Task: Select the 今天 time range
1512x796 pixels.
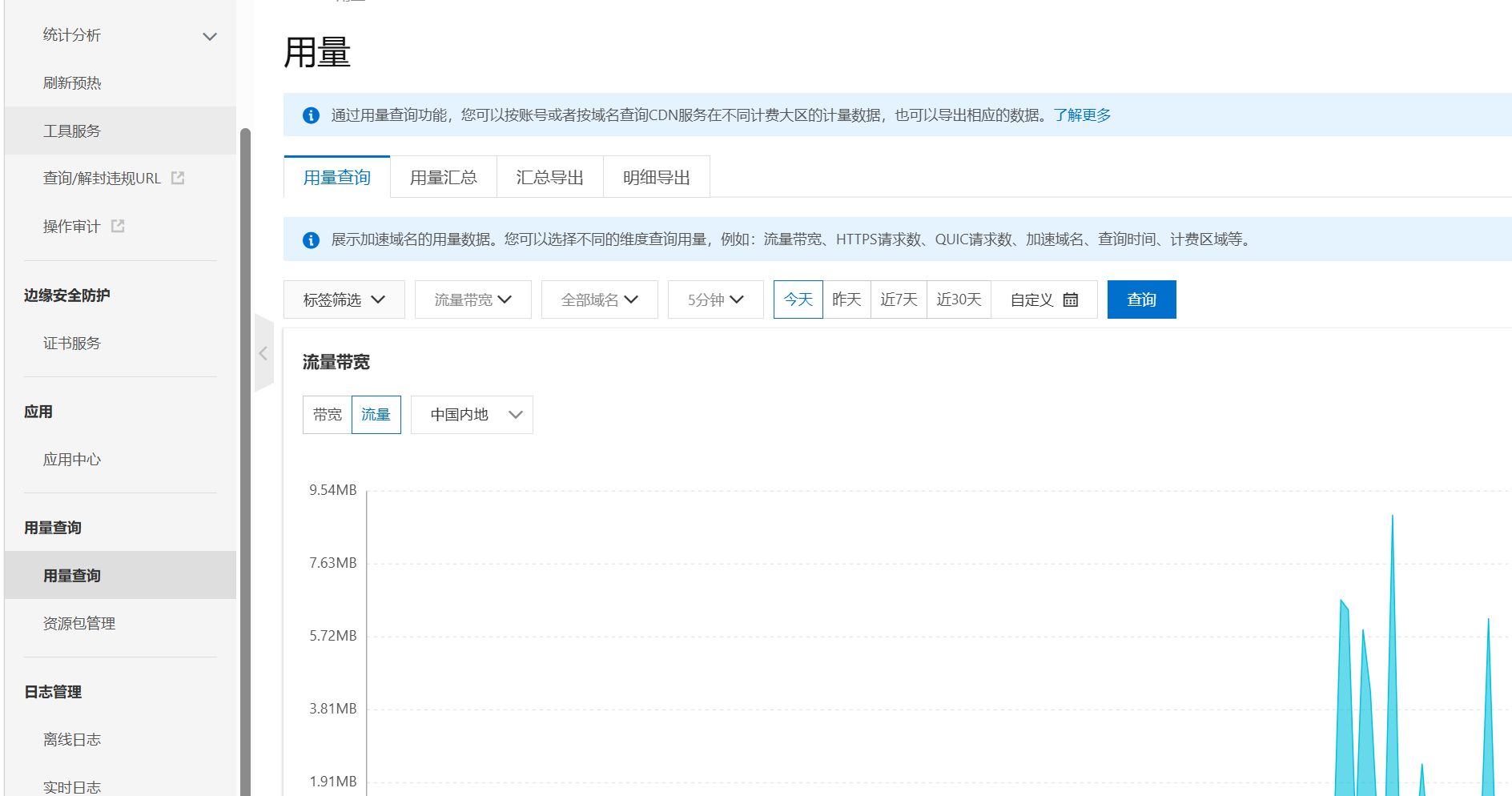Action: (798, 300)
